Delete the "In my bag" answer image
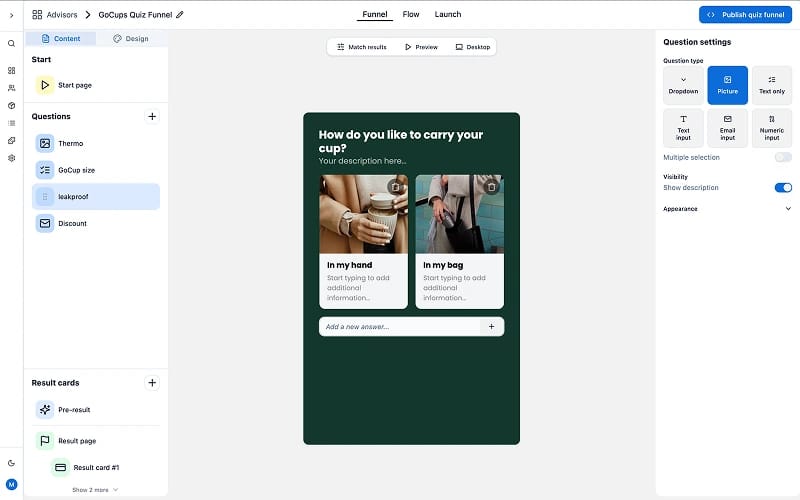The height and width of the screenshot is (500, 800). [x=491, y=187]
